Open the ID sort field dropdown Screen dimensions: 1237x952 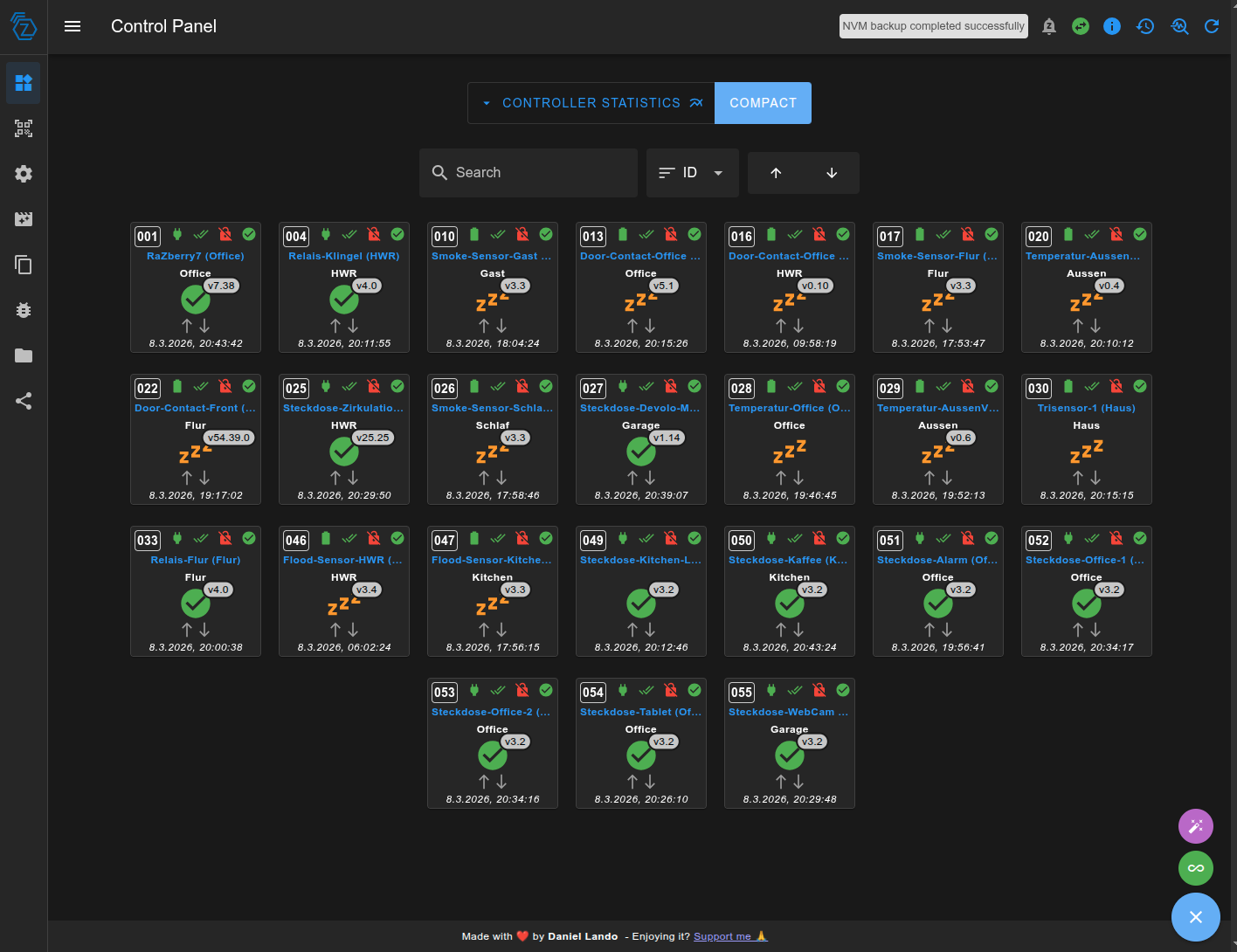coord(693,172)
